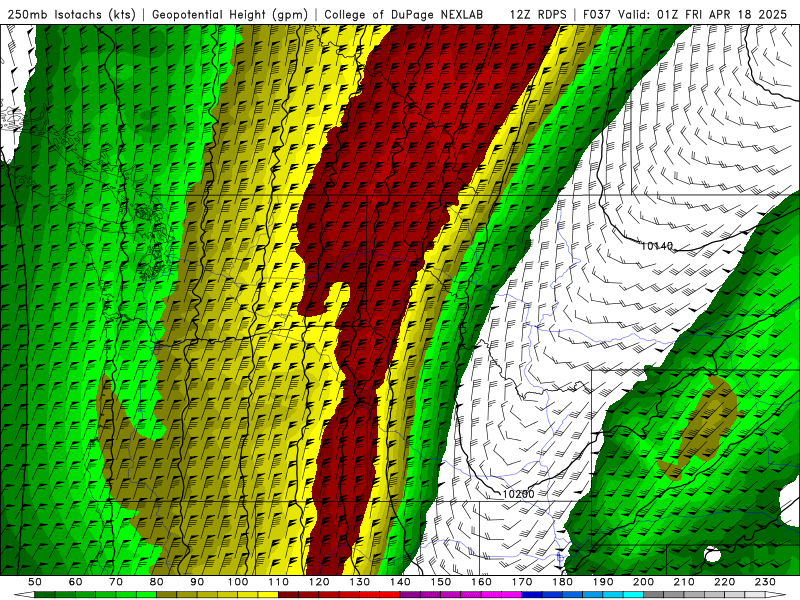Click the '250mb Isotachs (kts)' title text

pyautogui.click(x=71, y=14)
